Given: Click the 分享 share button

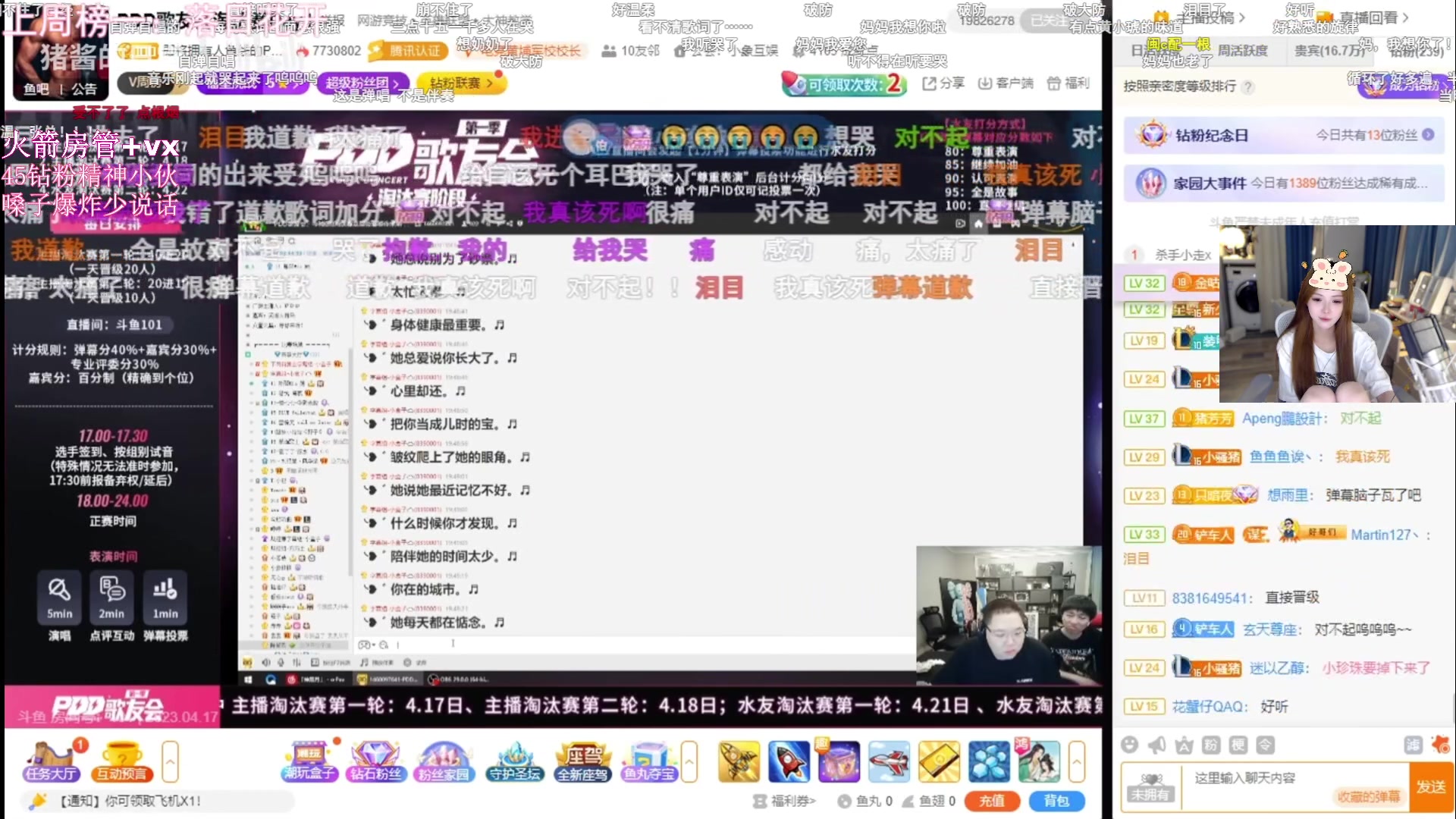Looking at the screenshot, I should click(943, 83).
